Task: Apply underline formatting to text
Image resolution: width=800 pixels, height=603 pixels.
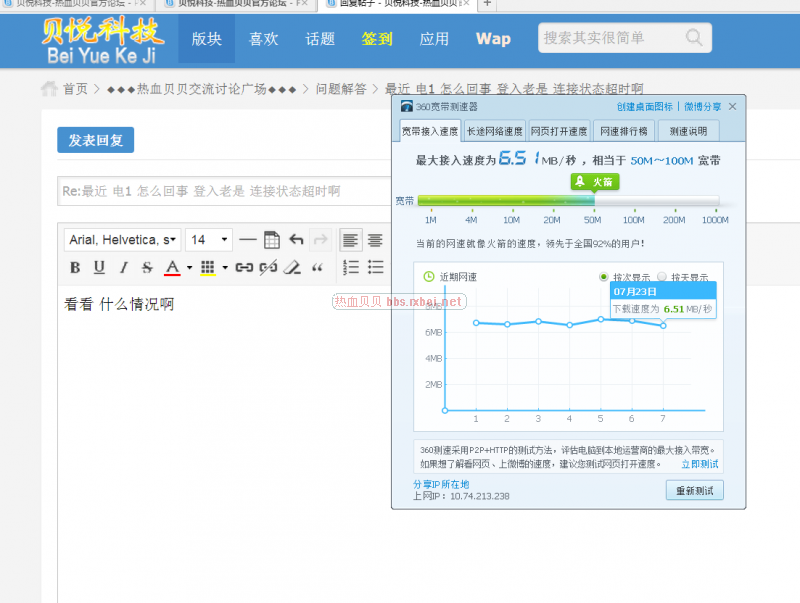Action: 99,268
